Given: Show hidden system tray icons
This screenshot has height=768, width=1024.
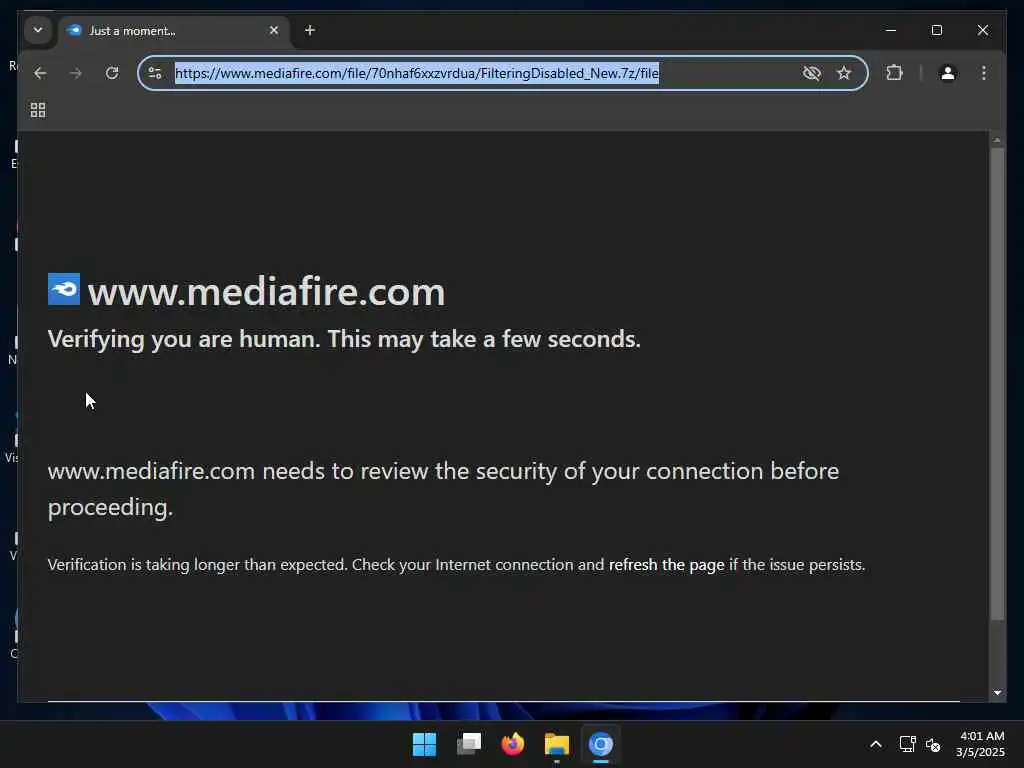Looking at the screenshot, I should coord(876,744).
